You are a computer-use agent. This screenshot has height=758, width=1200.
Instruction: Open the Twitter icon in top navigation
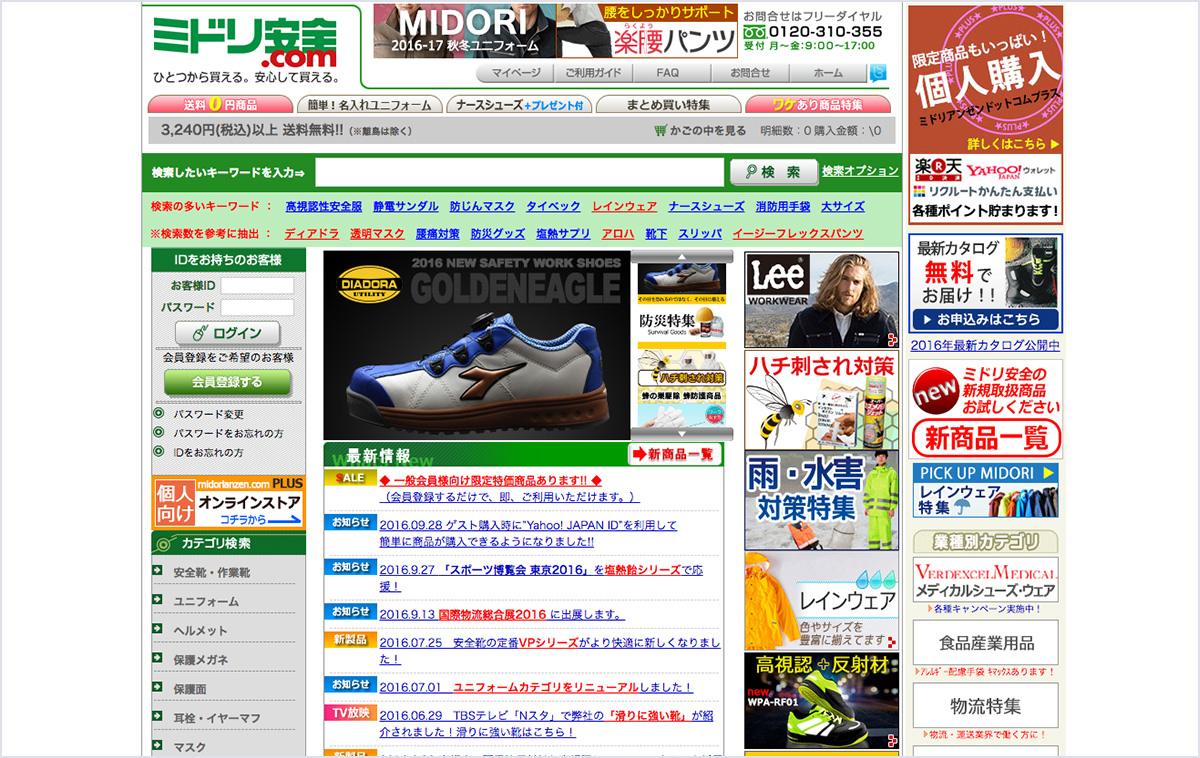point(877,73)
